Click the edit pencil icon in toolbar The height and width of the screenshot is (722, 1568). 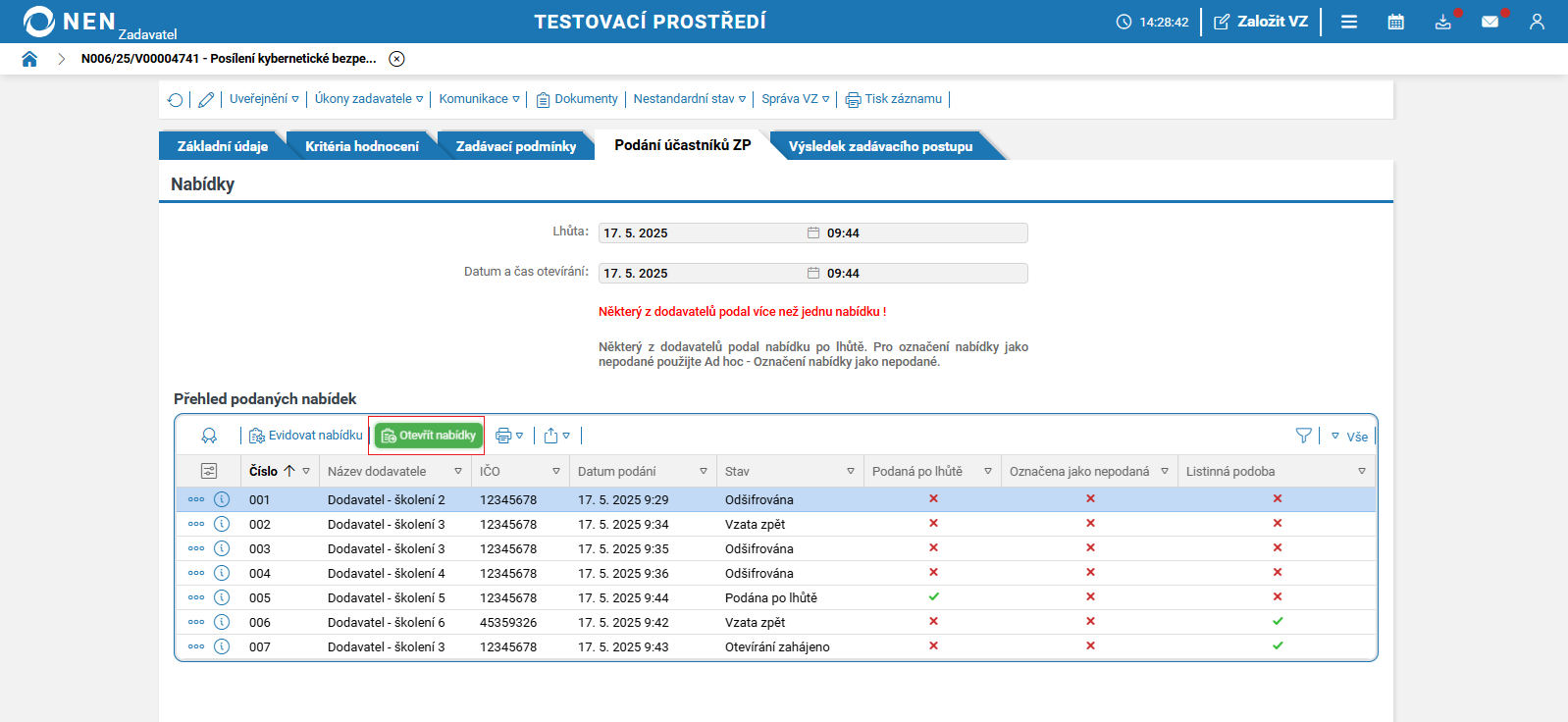[206, 99]
